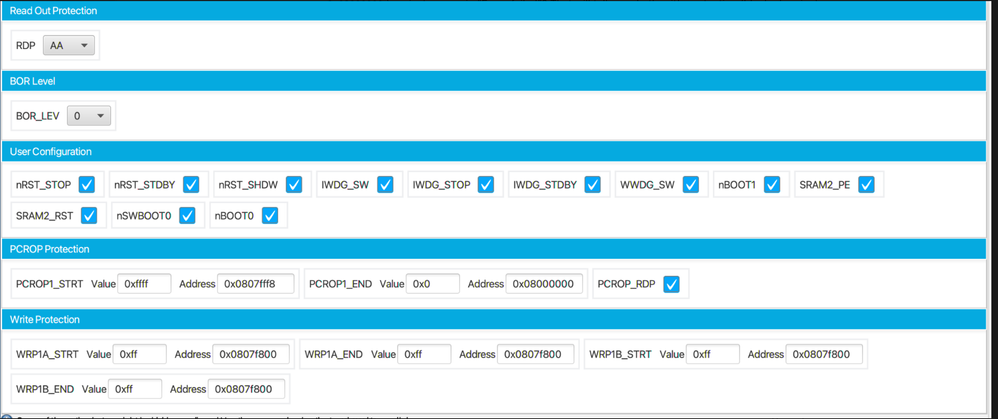The height and width of the screenshot is (419, 998).
Task: Click the WRP1B_STRT Value field
Action: (713, 354)
